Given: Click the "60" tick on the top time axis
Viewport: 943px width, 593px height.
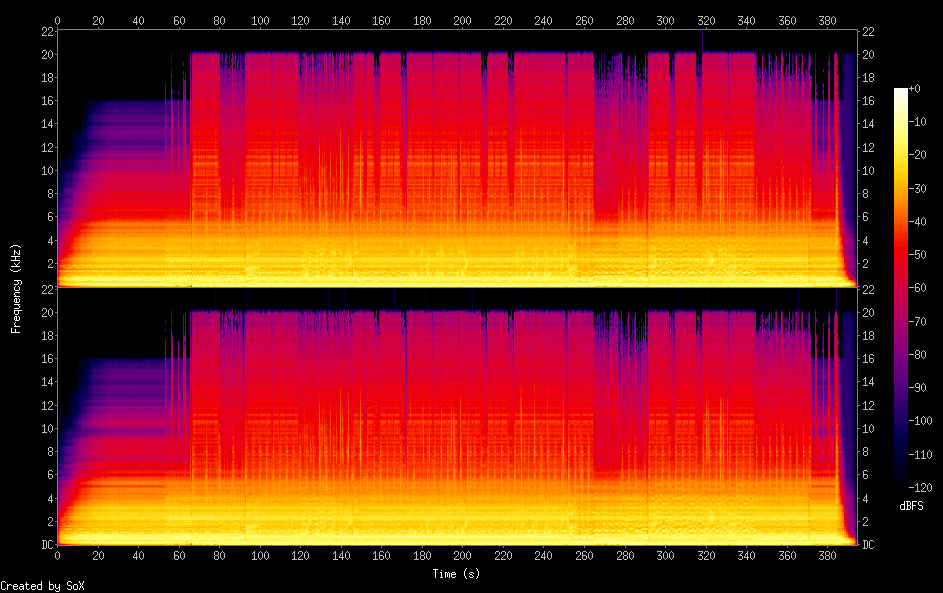Looking at the screenshot, I should pyautogui.click(x=178, y=20).
